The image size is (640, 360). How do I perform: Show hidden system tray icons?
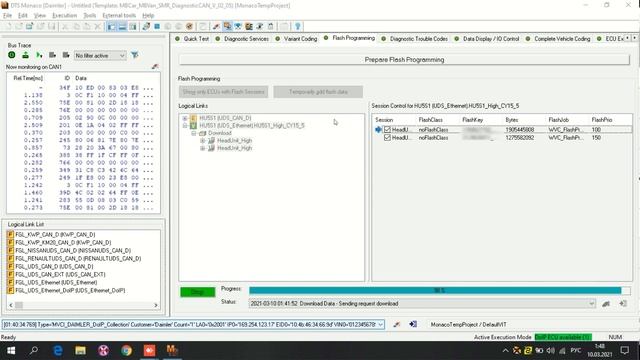pos(505,350)
